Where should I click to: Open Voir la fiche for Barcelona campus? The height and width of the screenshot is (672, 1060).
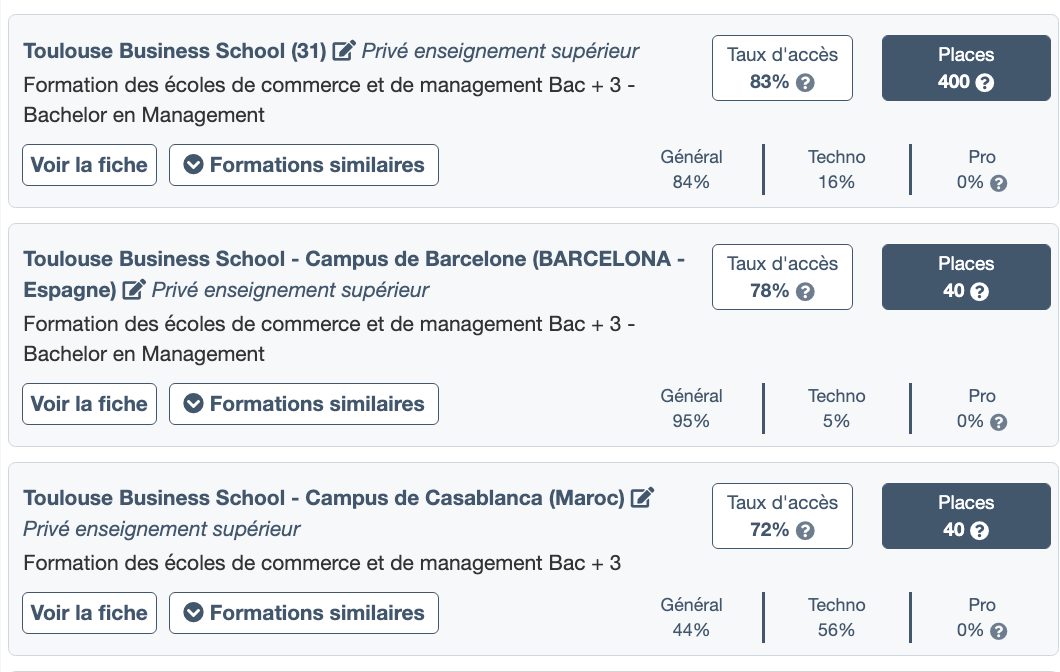point(89,404)
